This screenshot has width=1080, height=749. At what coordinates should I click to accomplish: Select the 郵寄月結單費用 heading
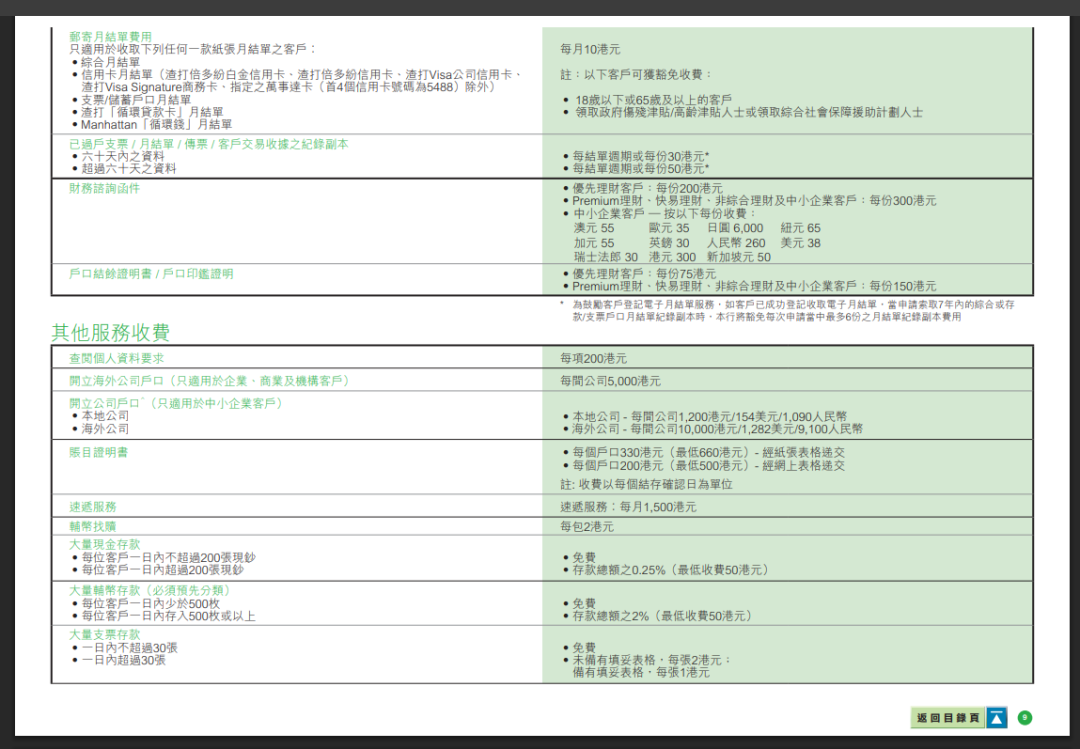coord(110,37)
